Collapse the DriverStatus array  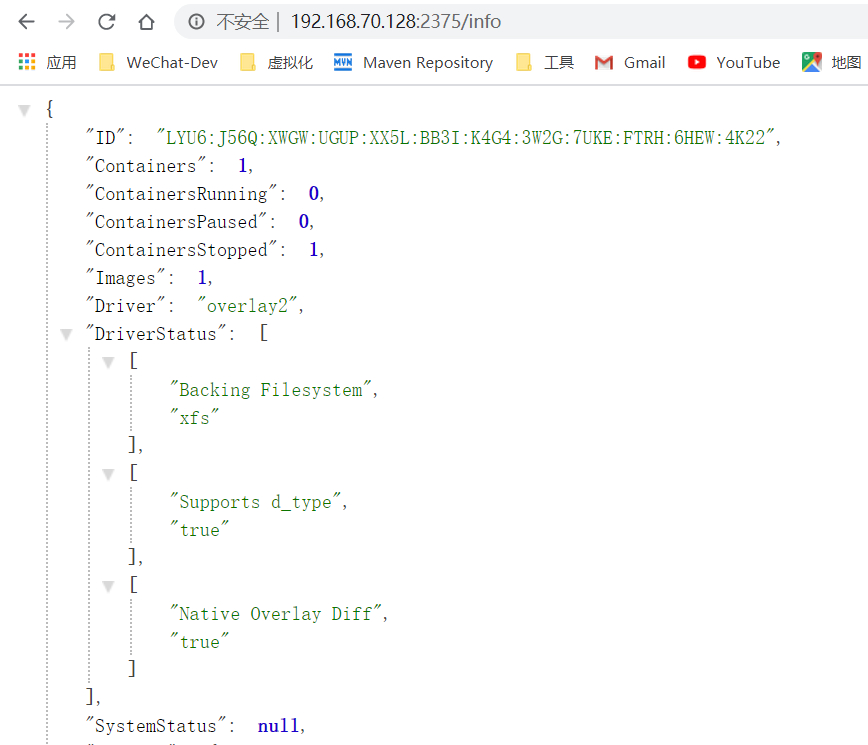pos(66,334)
